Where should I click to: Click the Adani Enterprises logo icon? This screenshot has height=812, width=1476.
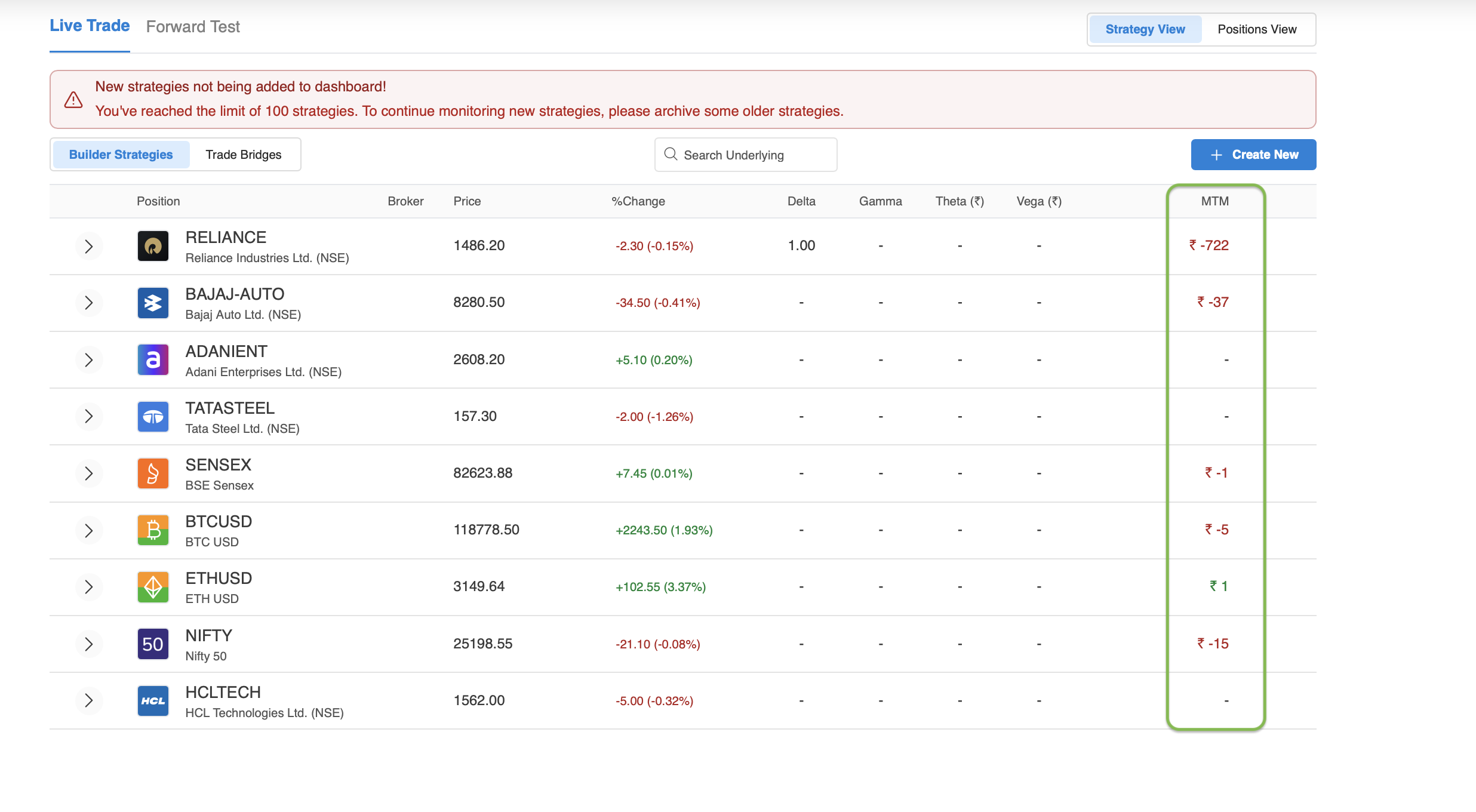point(153,359)
